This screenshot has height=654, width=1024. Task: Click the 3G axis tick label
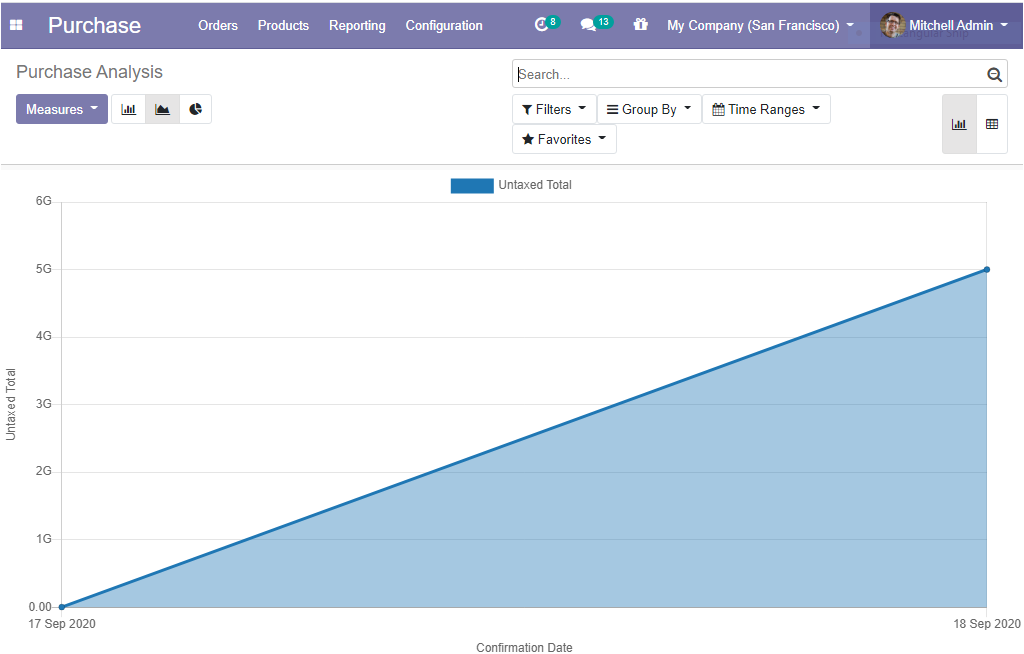[x=44, y=404]
